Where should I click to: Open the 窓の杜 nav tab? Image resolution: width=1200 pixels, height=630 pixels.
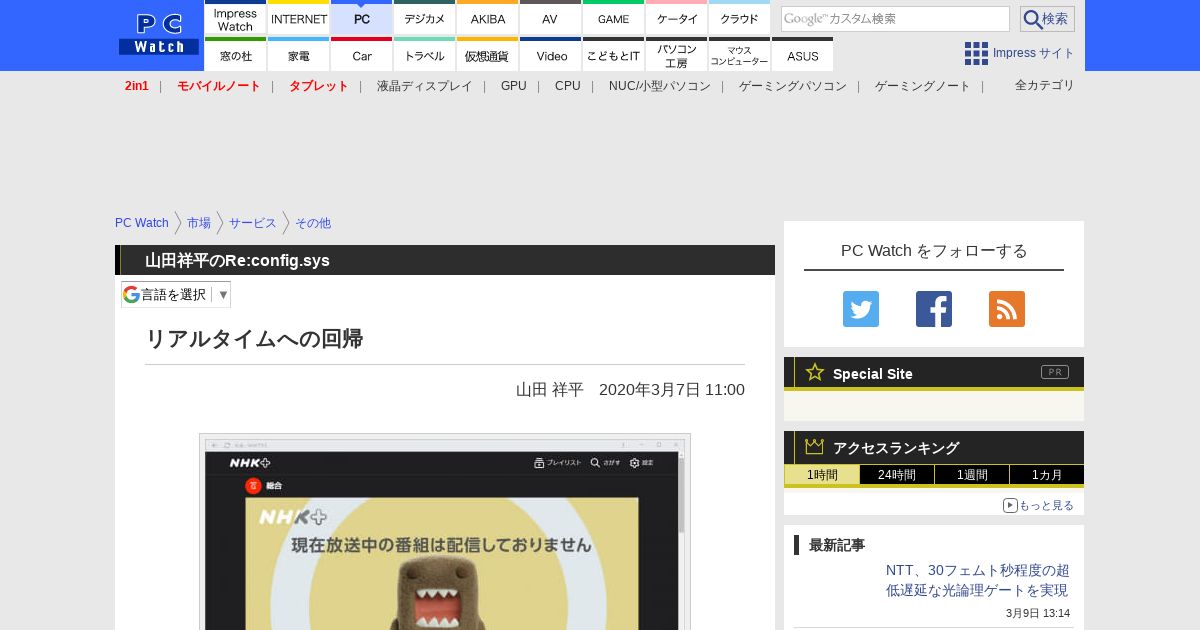pos(236,54)
